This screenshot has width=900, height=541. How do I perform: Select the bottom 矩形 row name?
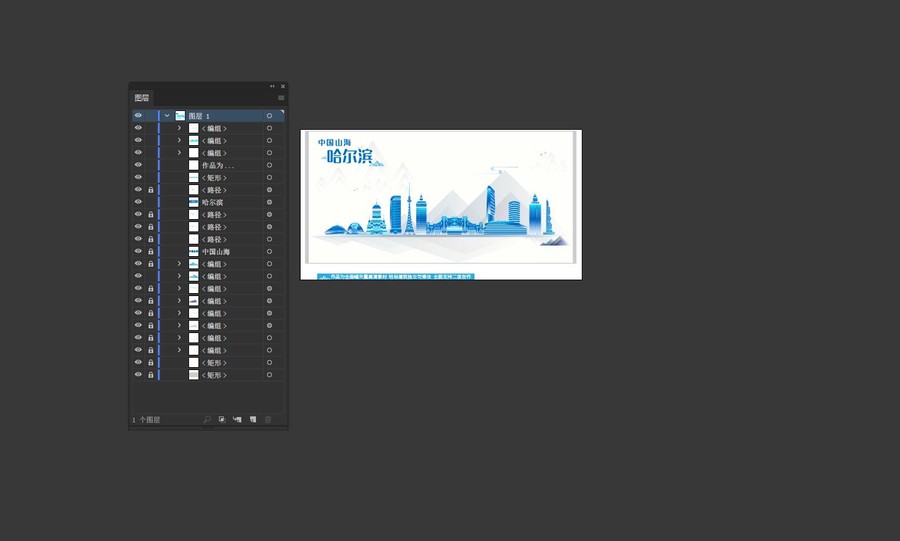(x=214, y=375)
